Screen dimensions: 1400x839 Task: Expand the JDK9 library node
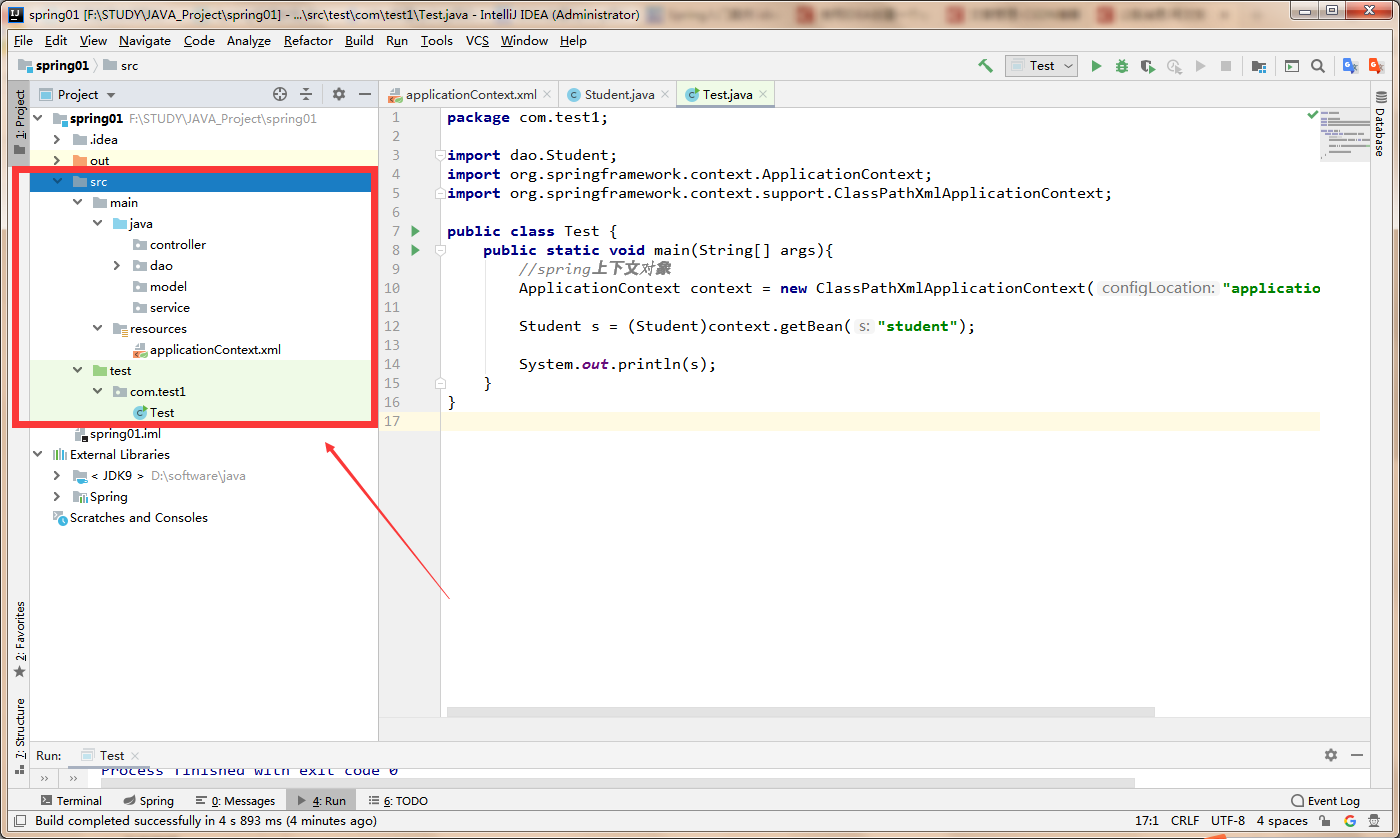(x=57, y=475)
